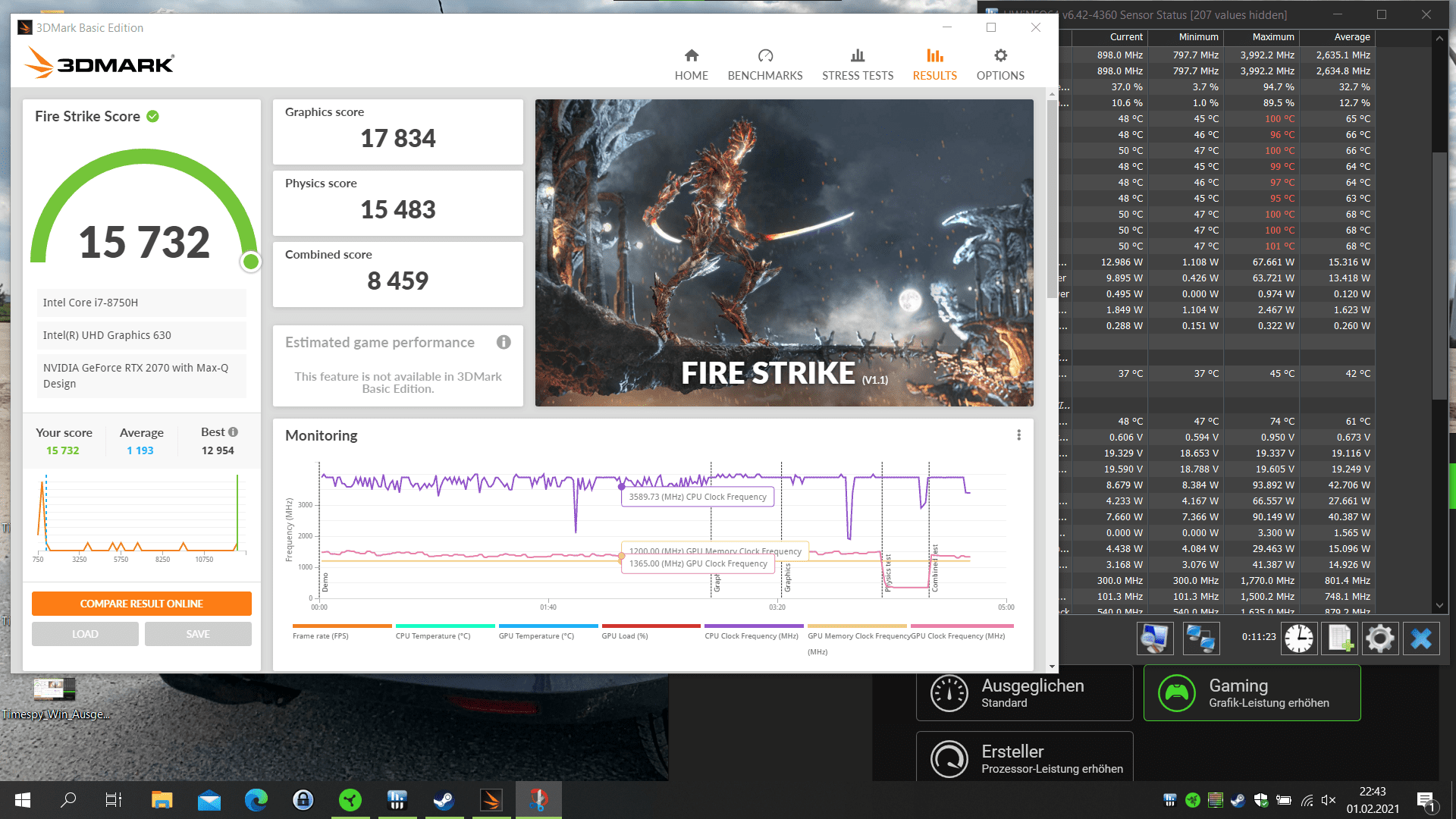Screen dimensions: 1456x819
Task: Click the Minimum column header in HWiNFO
Action: pyautogui.click(x=1185, y=37)
